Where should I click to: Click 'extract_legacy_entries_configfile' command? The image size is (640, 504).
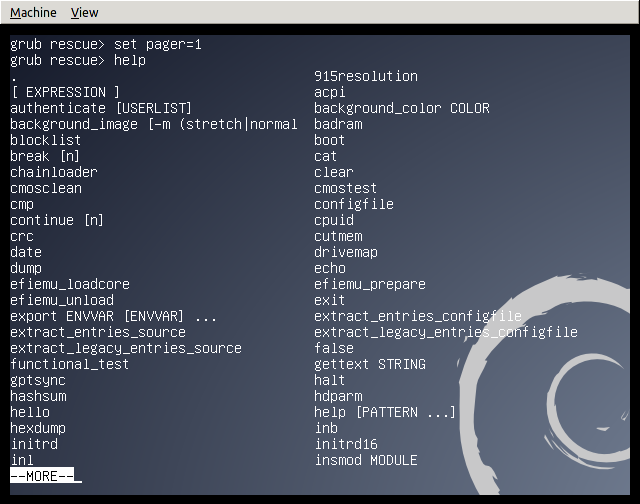tap(446, 332)
